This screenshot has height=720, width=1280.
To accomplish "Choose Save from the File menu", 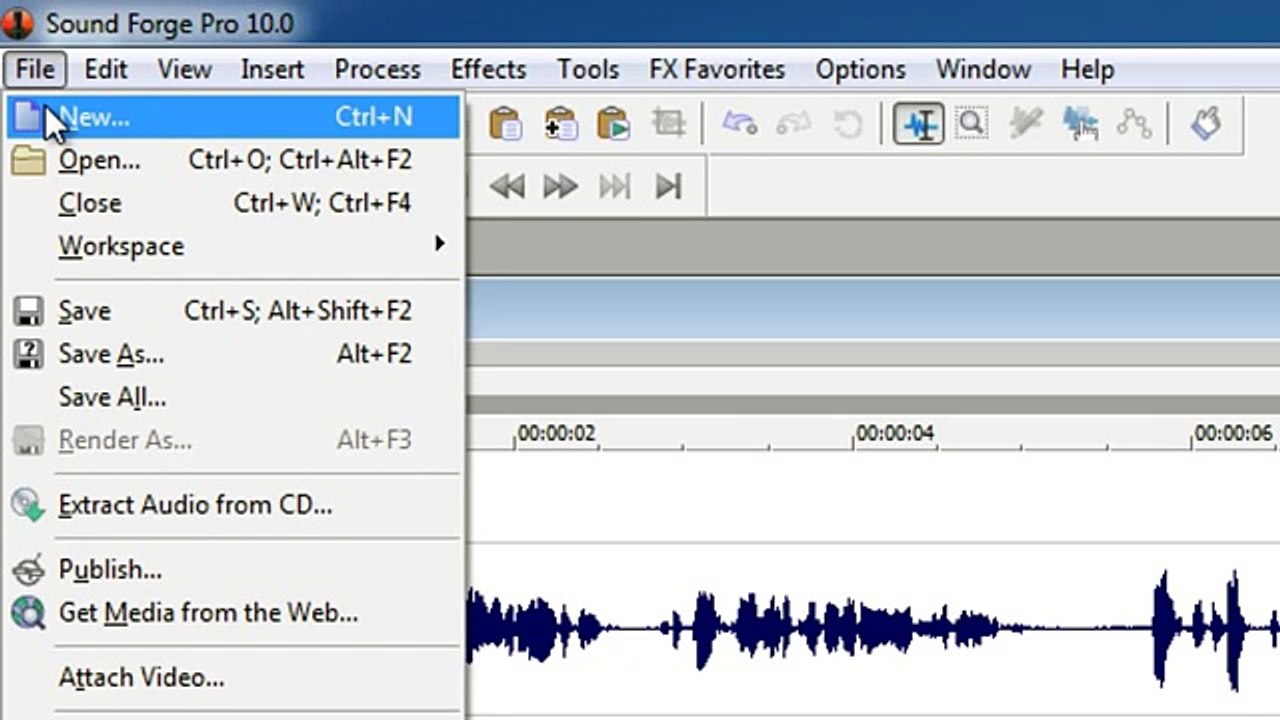I will coord(232,311).
